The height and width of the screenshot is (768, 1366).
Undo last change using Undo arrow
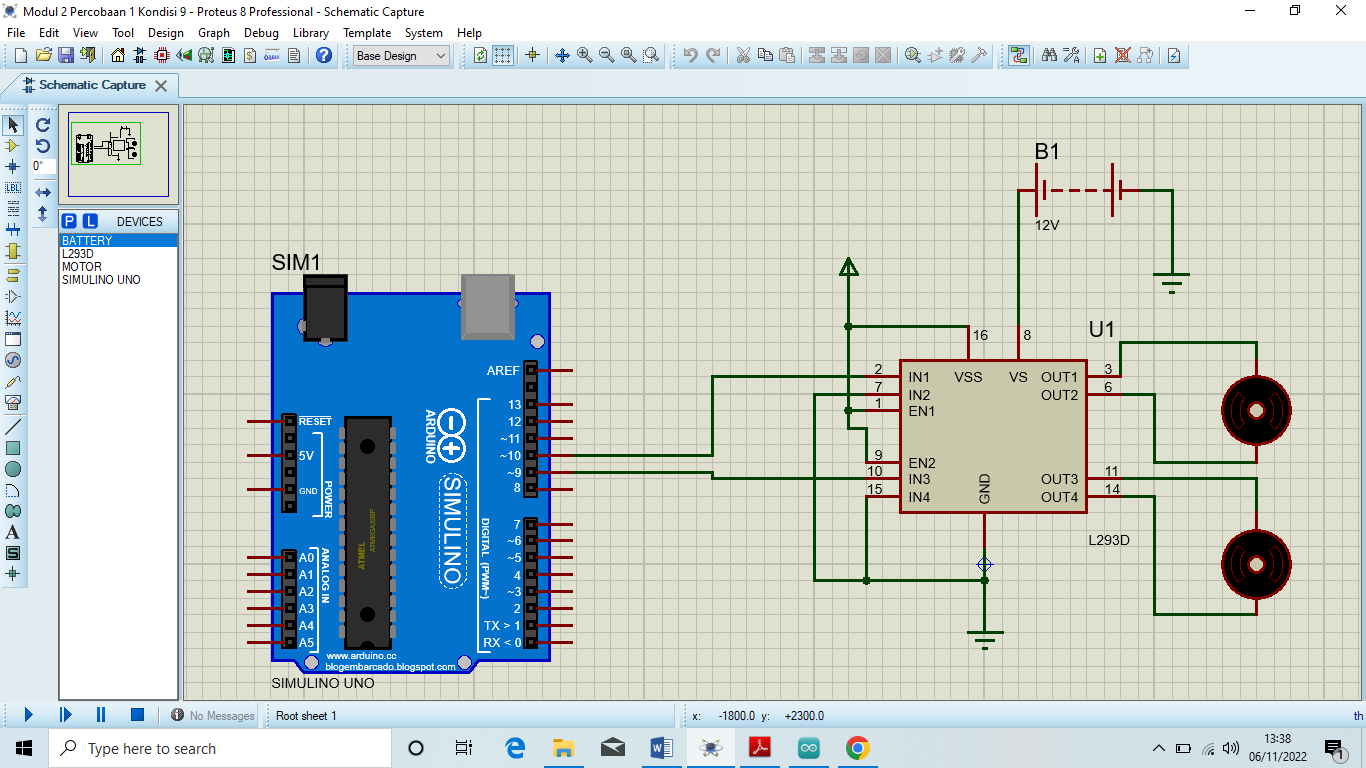tap(690, 56)
